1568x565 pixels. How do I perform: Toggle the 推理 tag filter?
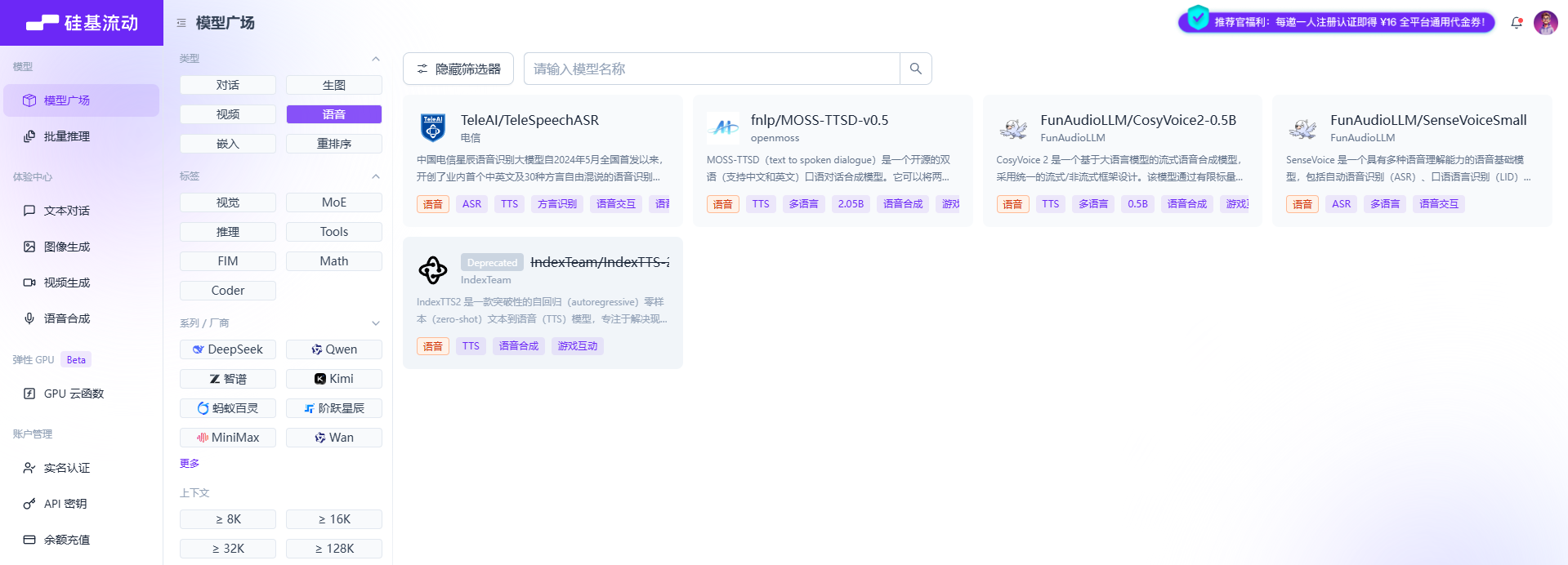click(228, 232)
